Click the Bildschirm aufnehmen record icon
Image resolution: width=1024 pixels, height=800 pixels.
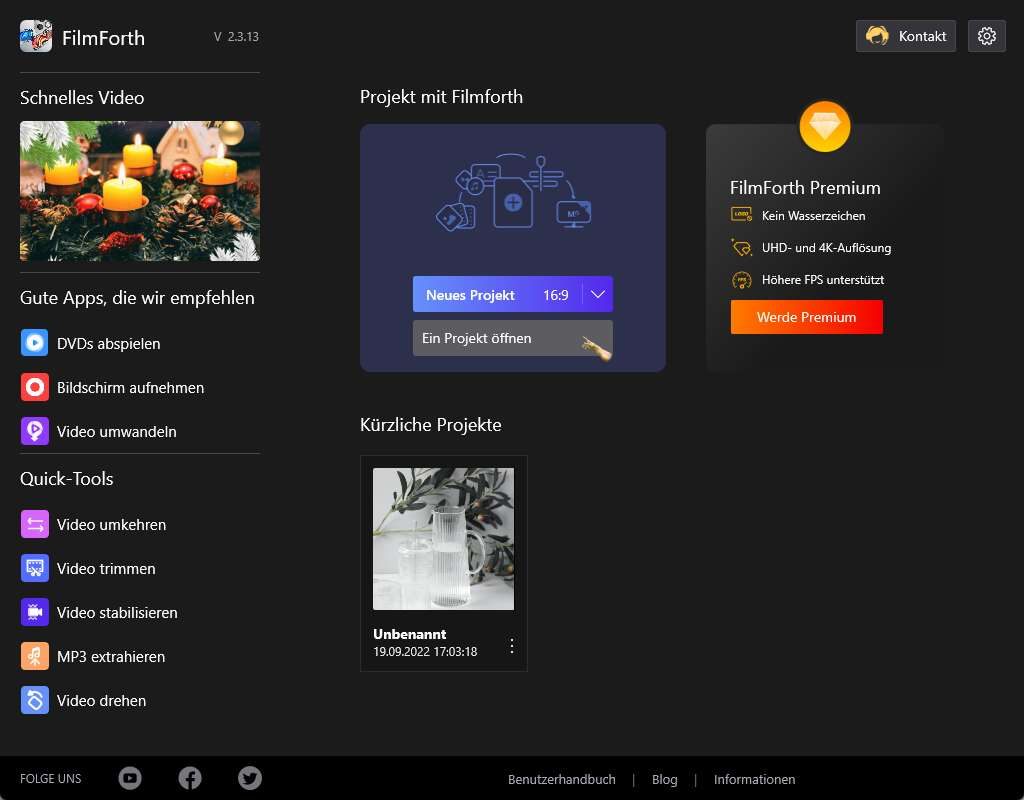tap(35, 387)
